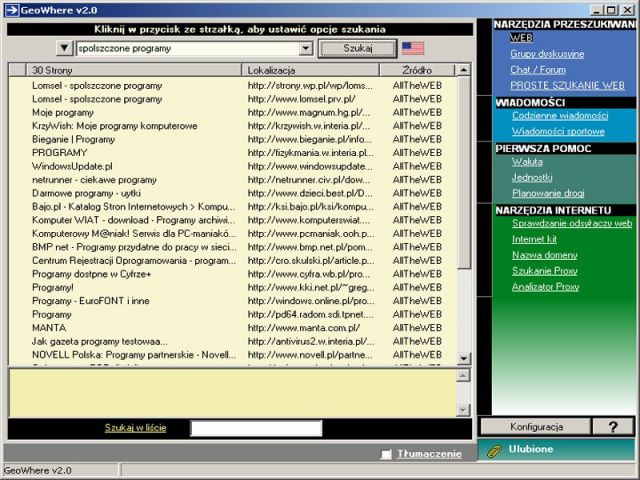
Task: Minimize the GeoWhere window
Action: tap(597, 10)
